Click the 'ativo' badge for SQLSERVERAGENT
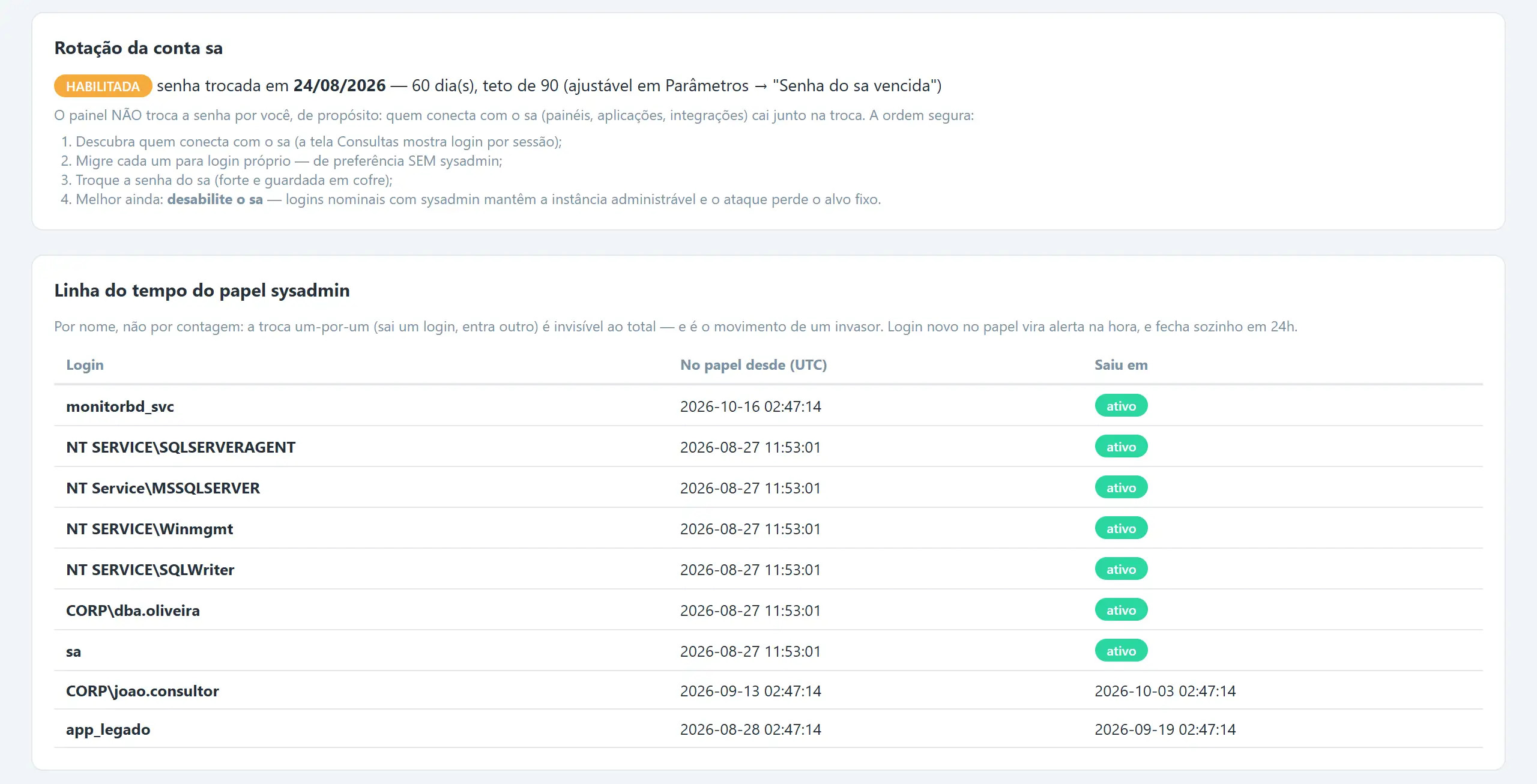1537x784 pixels. 1121,447
